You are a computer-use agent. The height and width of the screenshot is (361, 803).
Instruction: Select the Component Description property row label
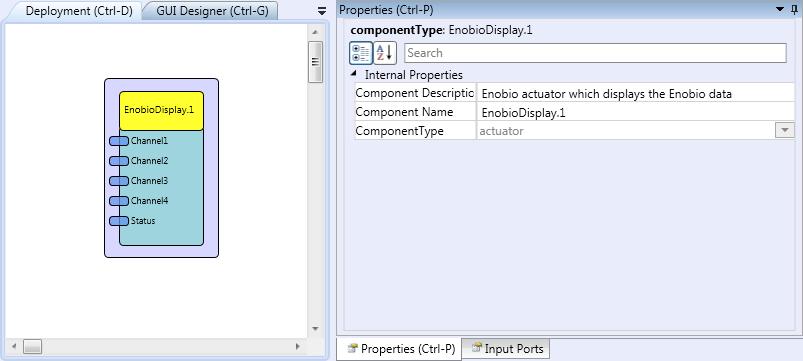(415, 93)
